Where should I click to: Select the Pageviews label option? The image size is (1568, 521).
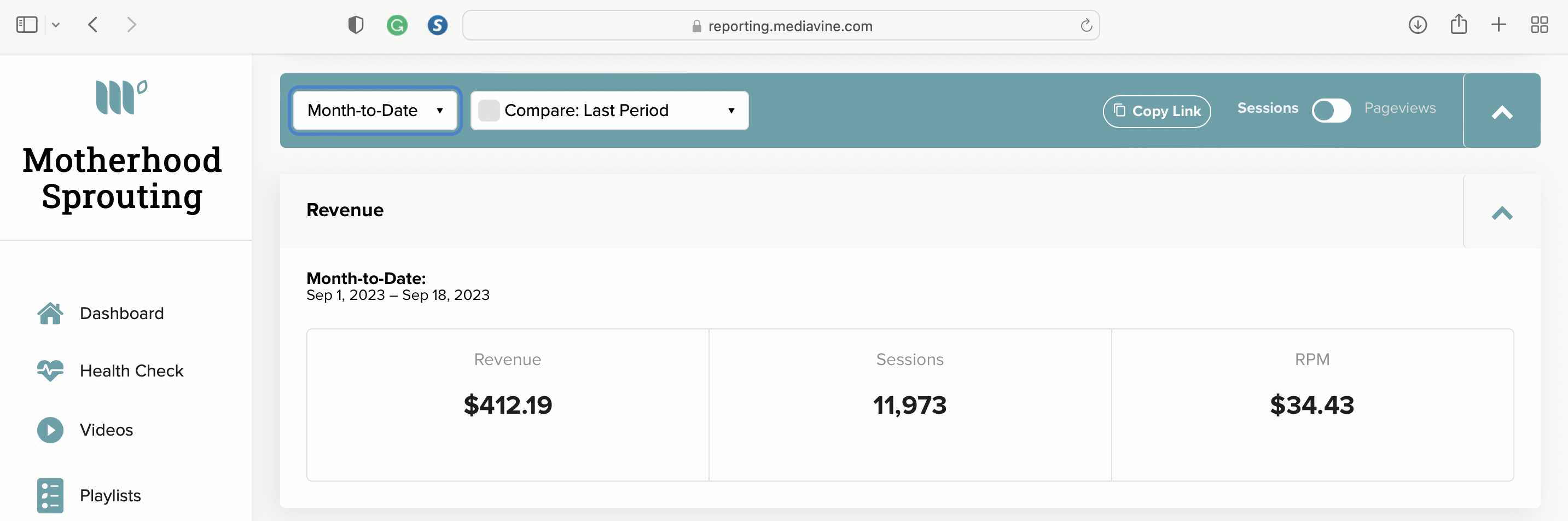click(1399, 108)
